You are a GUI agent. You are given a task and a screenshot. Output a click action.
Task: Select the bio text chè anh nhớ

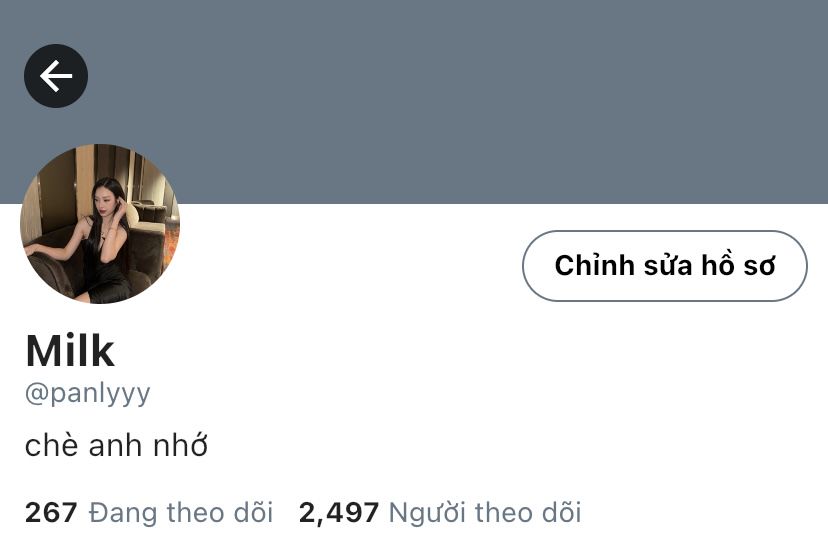(x=116, y=446)
